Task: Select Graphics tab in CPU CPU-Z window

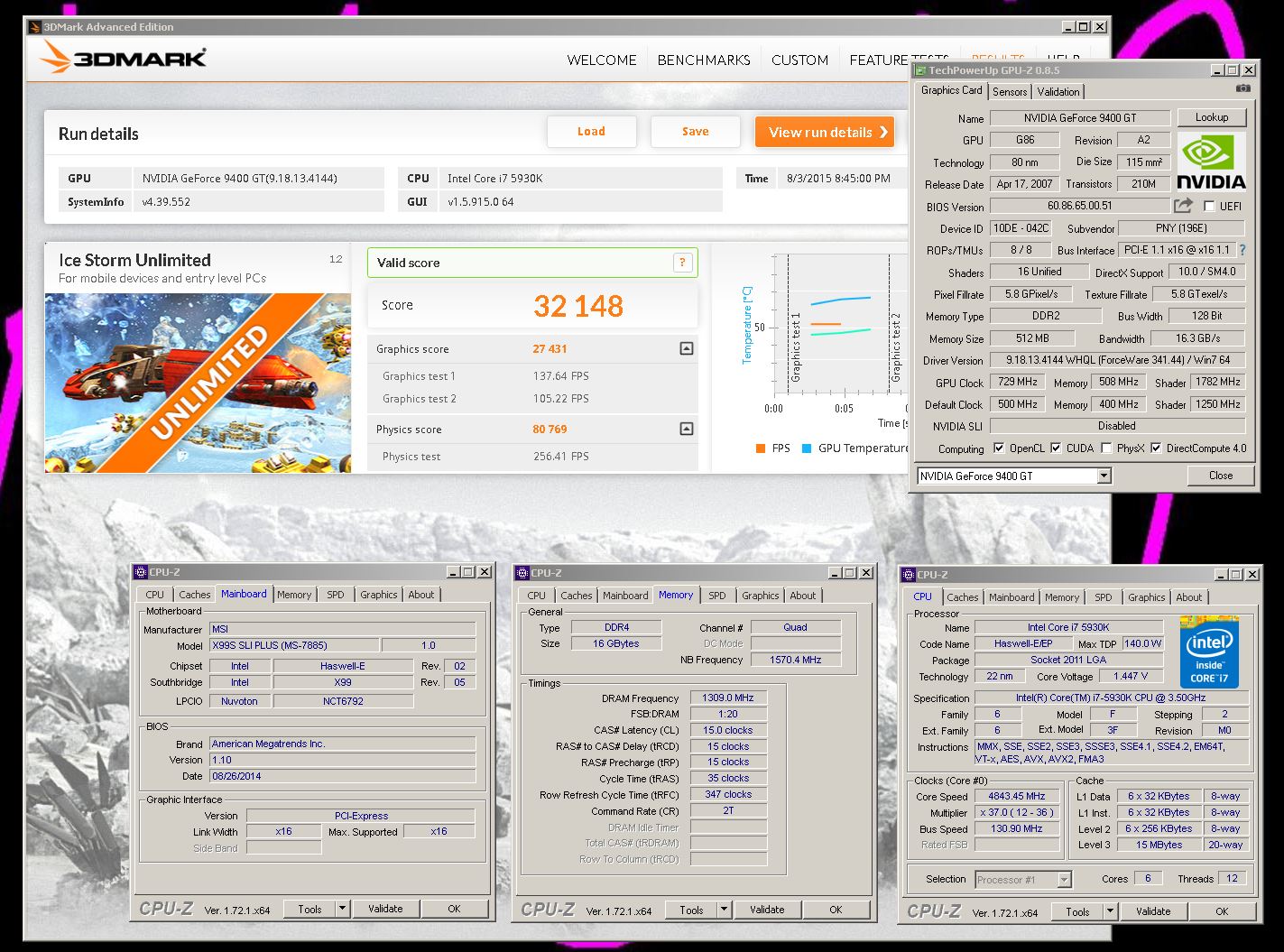Action: (1146, 597)
